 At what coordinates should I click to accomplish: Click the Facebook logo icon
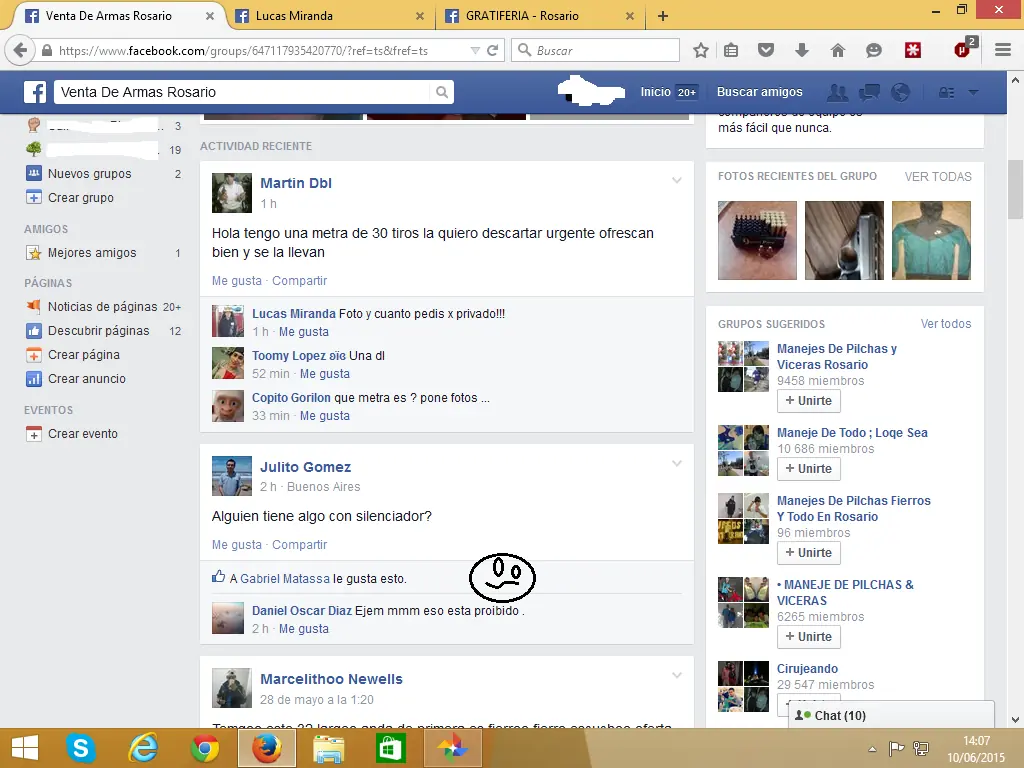point(35,92)
